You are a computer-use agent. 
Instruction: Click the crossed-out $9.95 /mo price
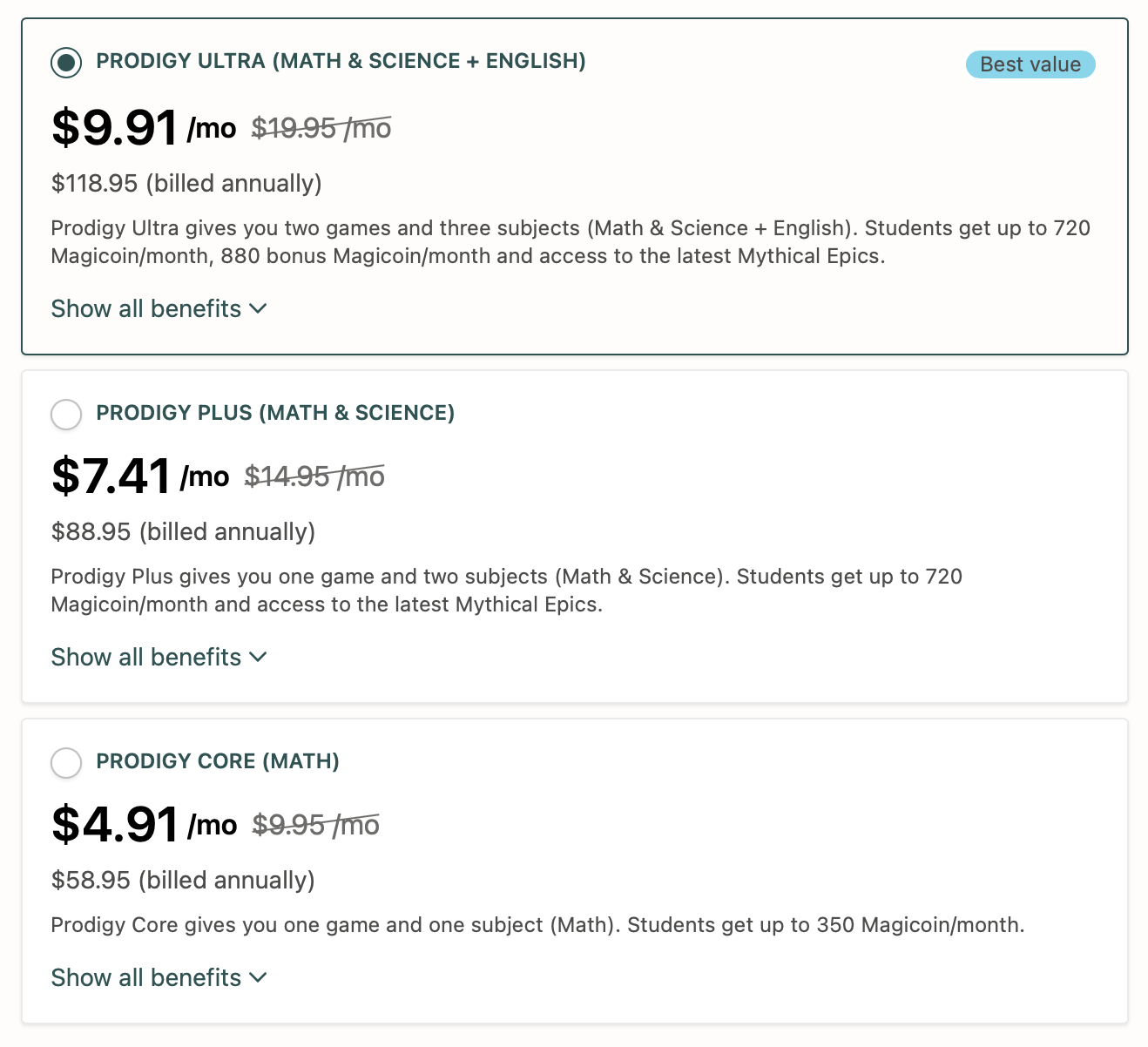pos(315,825)
